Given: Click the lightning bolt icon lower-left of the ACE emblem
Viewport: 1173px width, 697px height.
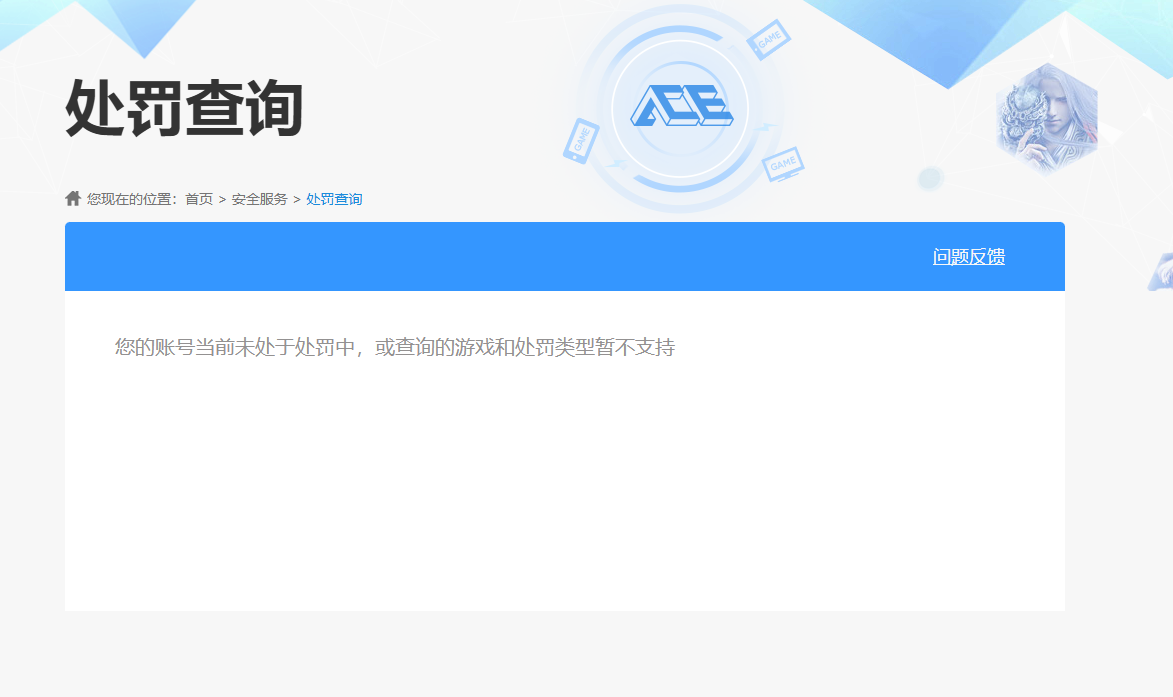Looking at the screenshot, I should [619, 163].
